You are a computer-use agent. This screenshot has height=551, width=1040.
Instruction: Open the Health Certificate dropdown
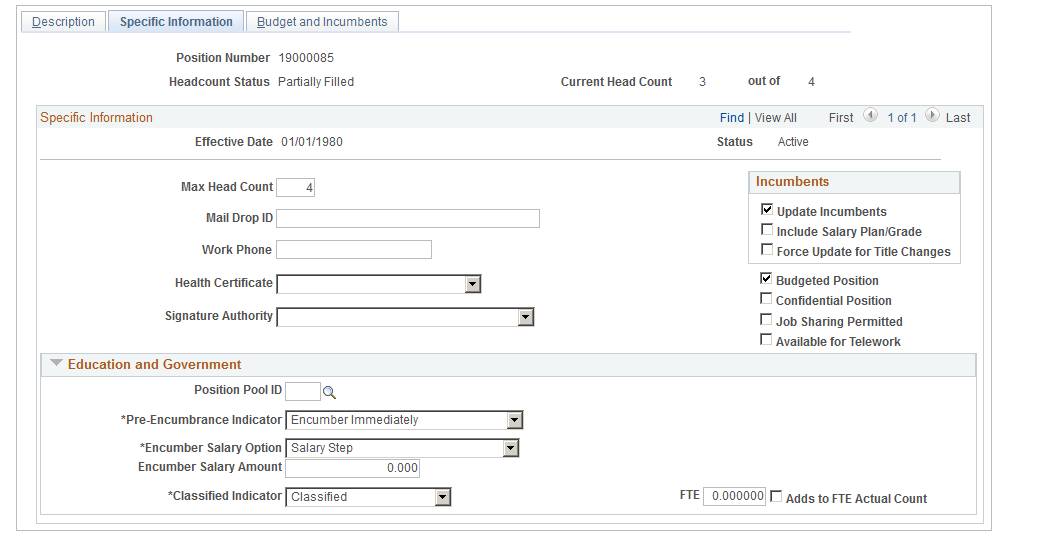click(473, 284)
